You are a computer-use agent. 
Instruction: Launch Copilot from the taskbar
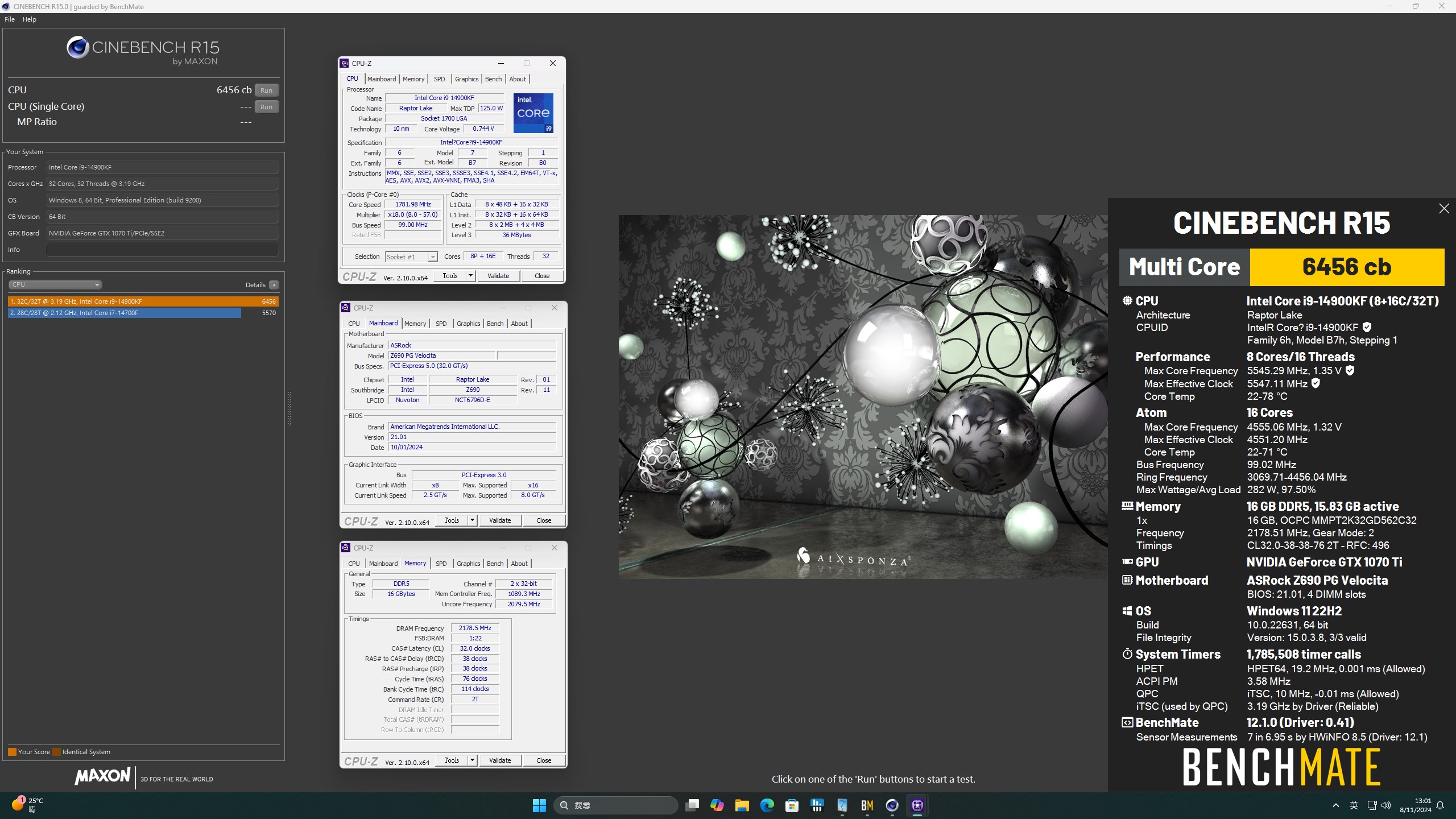pos(717,805)
